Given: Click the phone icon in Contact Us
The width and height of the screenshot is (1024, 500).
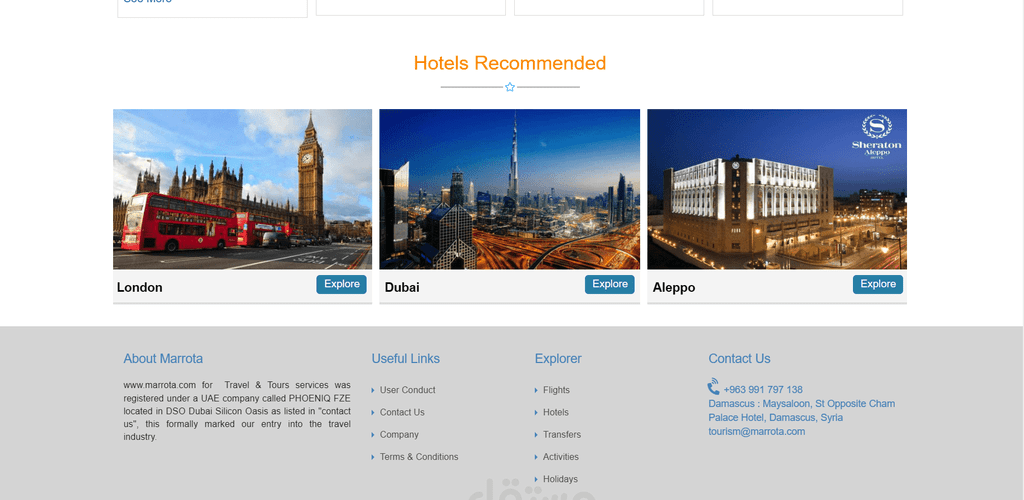Looking at the screenshot, I should [x=713, y=386].
